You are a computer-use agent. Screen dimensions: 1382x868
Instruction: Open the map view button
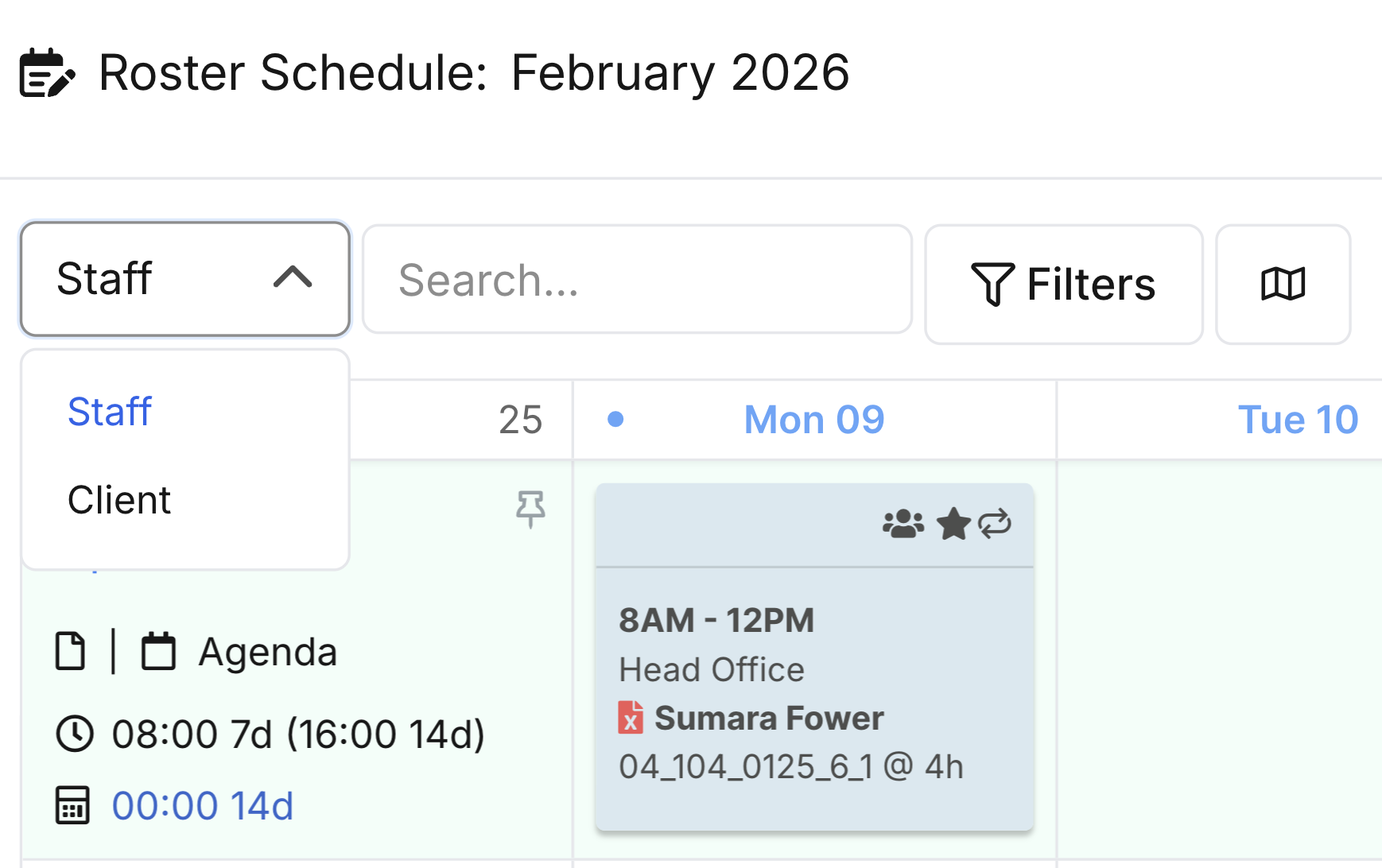pos(1283,284)
